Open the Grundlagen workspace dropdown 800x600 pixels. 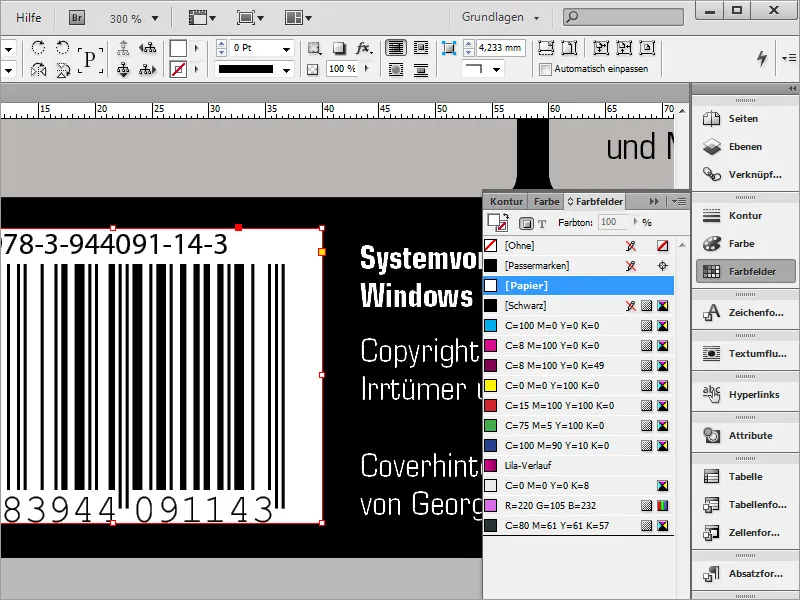[x=500, y=17]
